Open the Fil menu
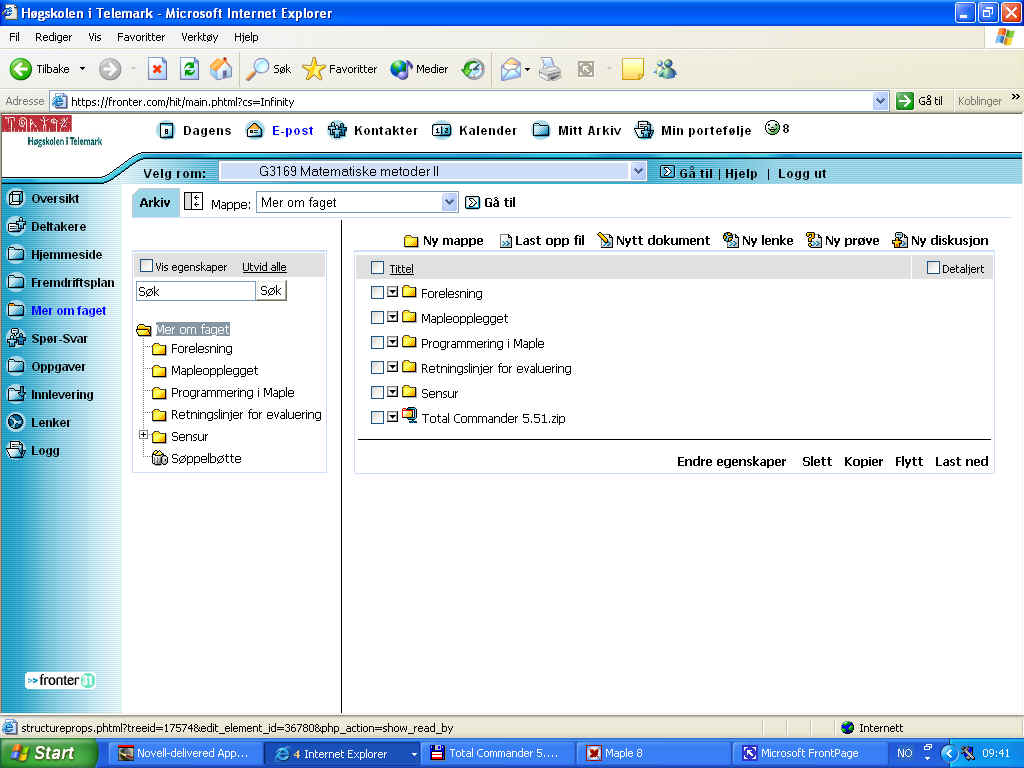The image size is (1024, 768). coord(14,37)
